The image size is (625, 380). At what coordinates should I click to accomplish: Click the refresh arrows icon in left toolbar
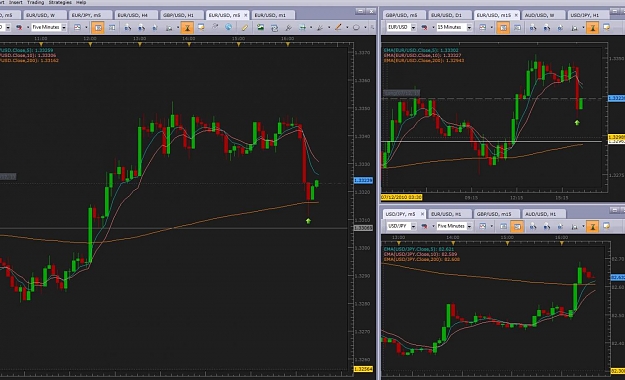tap(274, 28)
